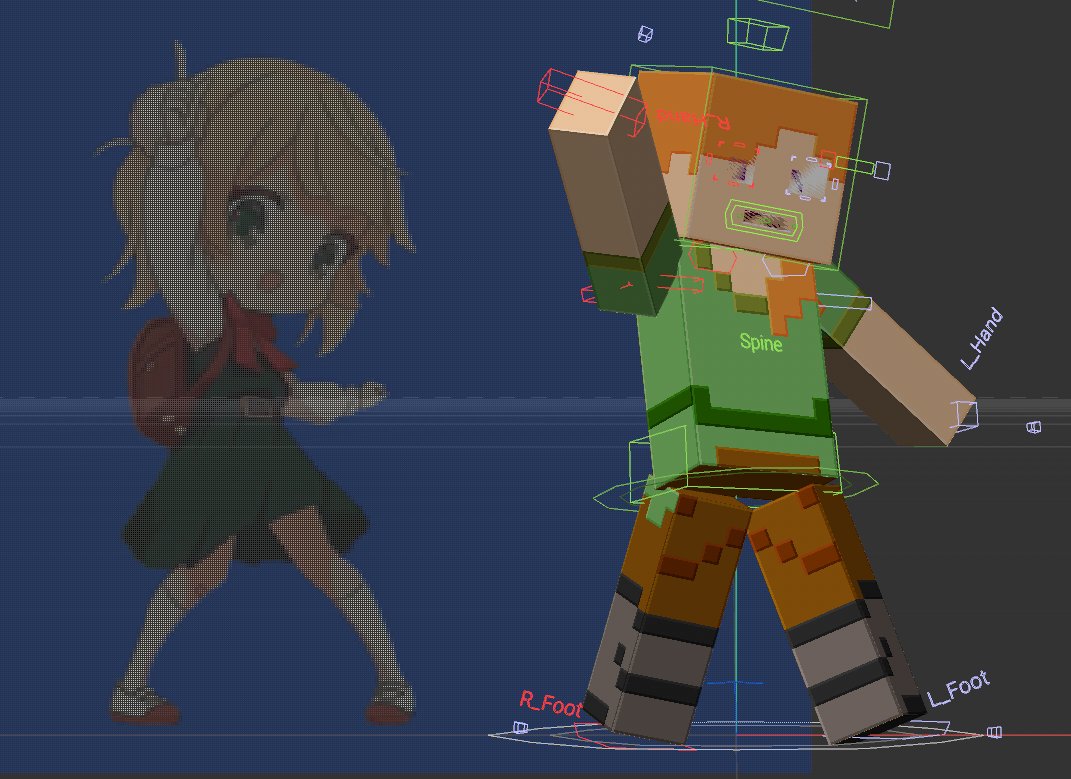This screenshot has height=779, width=1071.
Task: Select the small cube right of left hand
Action: (x=1033, y=427)
